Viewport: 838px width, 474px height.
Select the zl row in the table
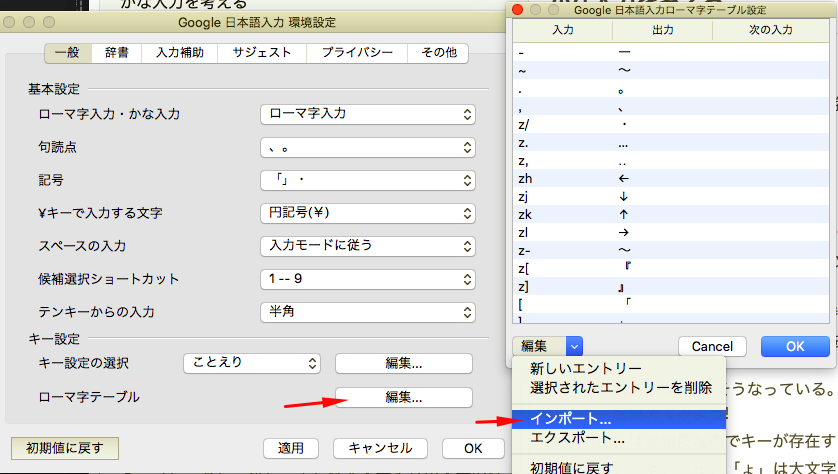pyautogui.click(x=671, y=232)
